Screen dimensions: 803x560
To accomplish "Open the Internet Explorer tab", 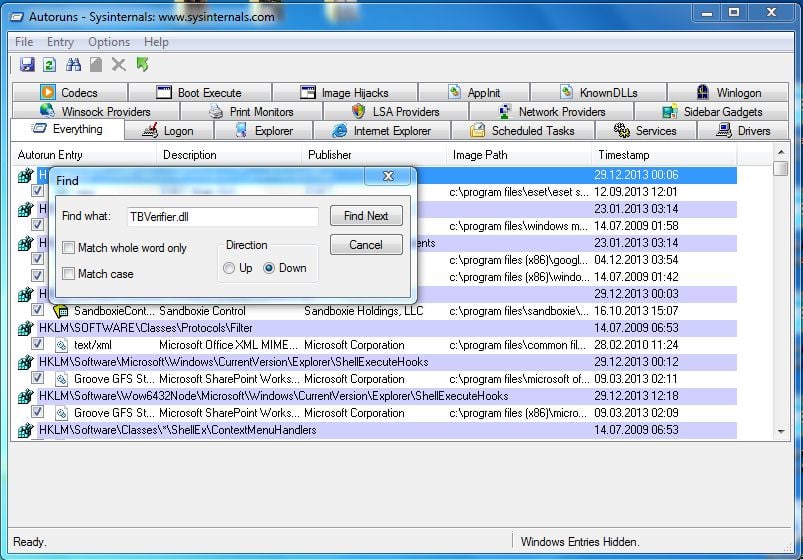I will pos(382,131).
